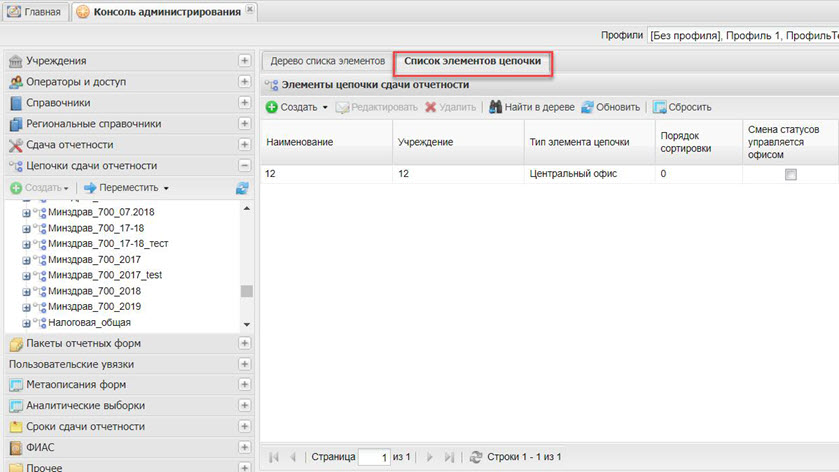
Task: Expand the Налоговая_общая tree node
Action: click(27, 323)
